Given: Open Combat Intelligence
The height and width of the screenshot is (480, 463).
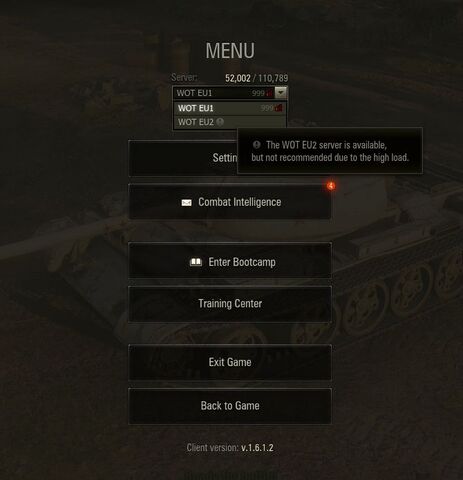Looking at the screenshot, I should coord(230,202).
